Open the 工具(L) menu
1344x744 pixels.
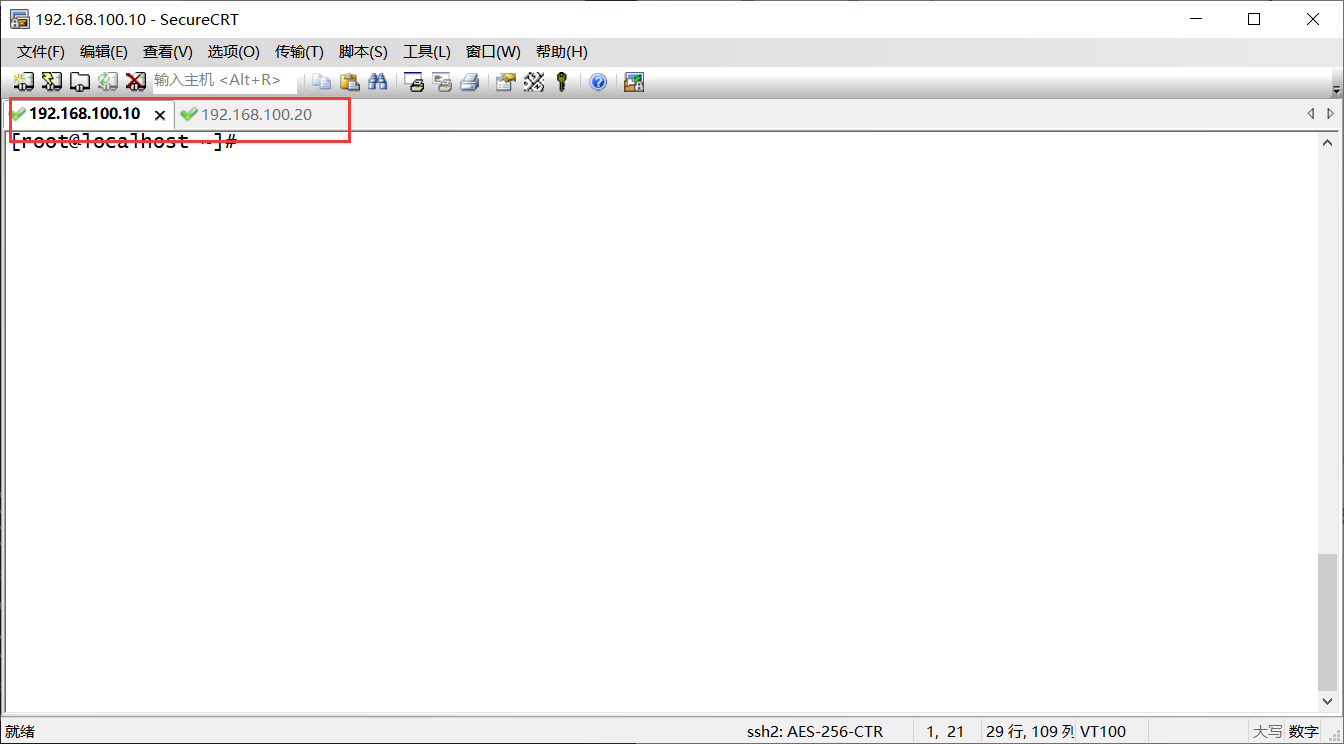click(427, 52)
